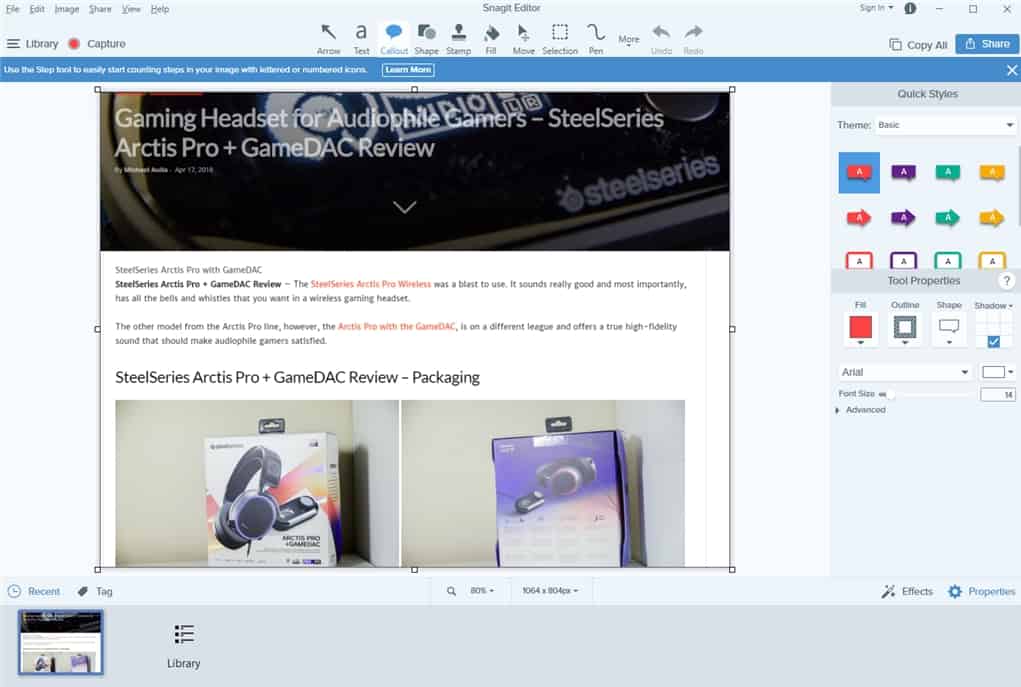The image size is (1021, 687).
Task: Open the Sign in dropdown
Action: click(x=876, y=8)
